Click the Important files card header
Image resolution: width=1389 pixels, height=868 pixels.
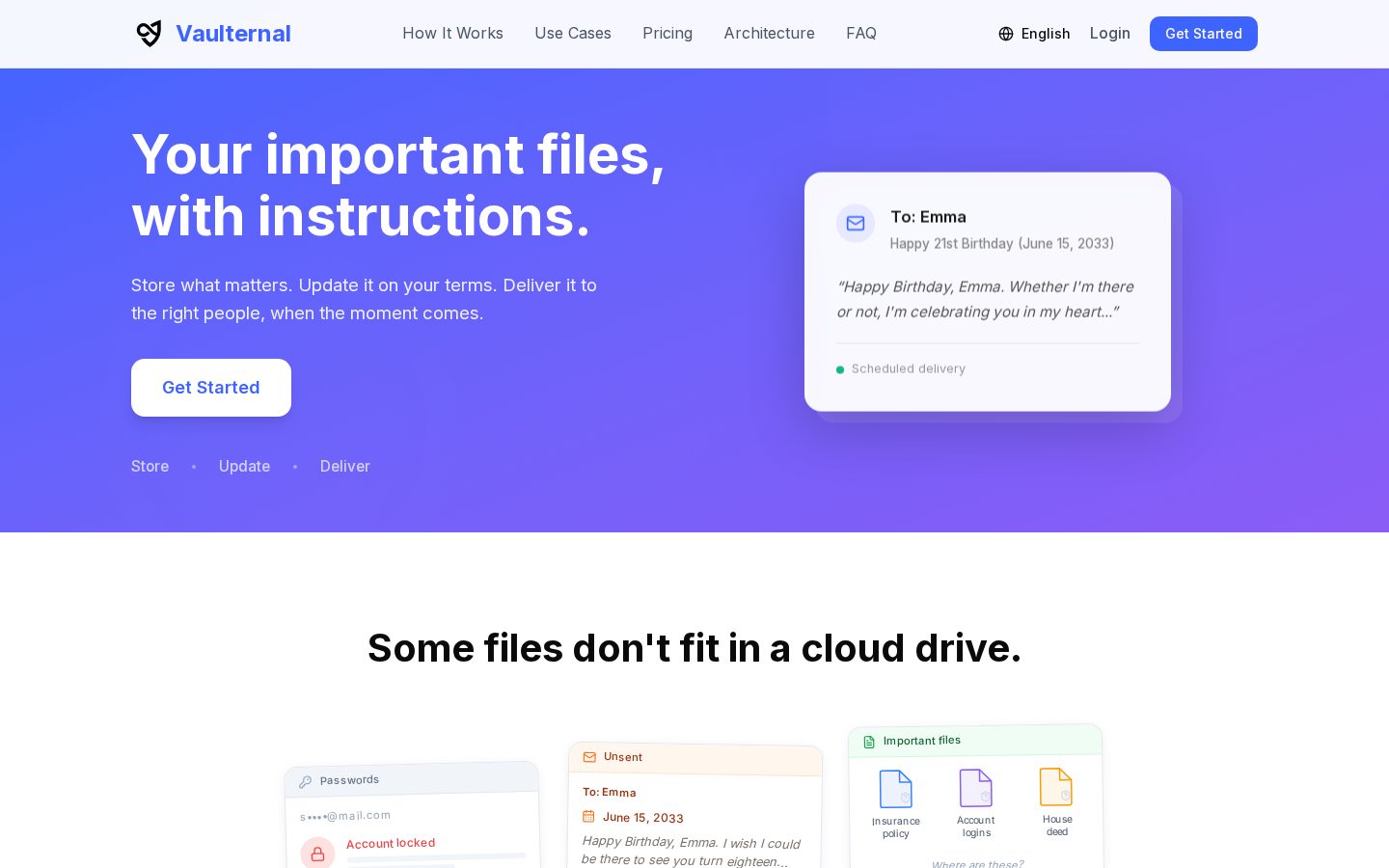point(975,741)
